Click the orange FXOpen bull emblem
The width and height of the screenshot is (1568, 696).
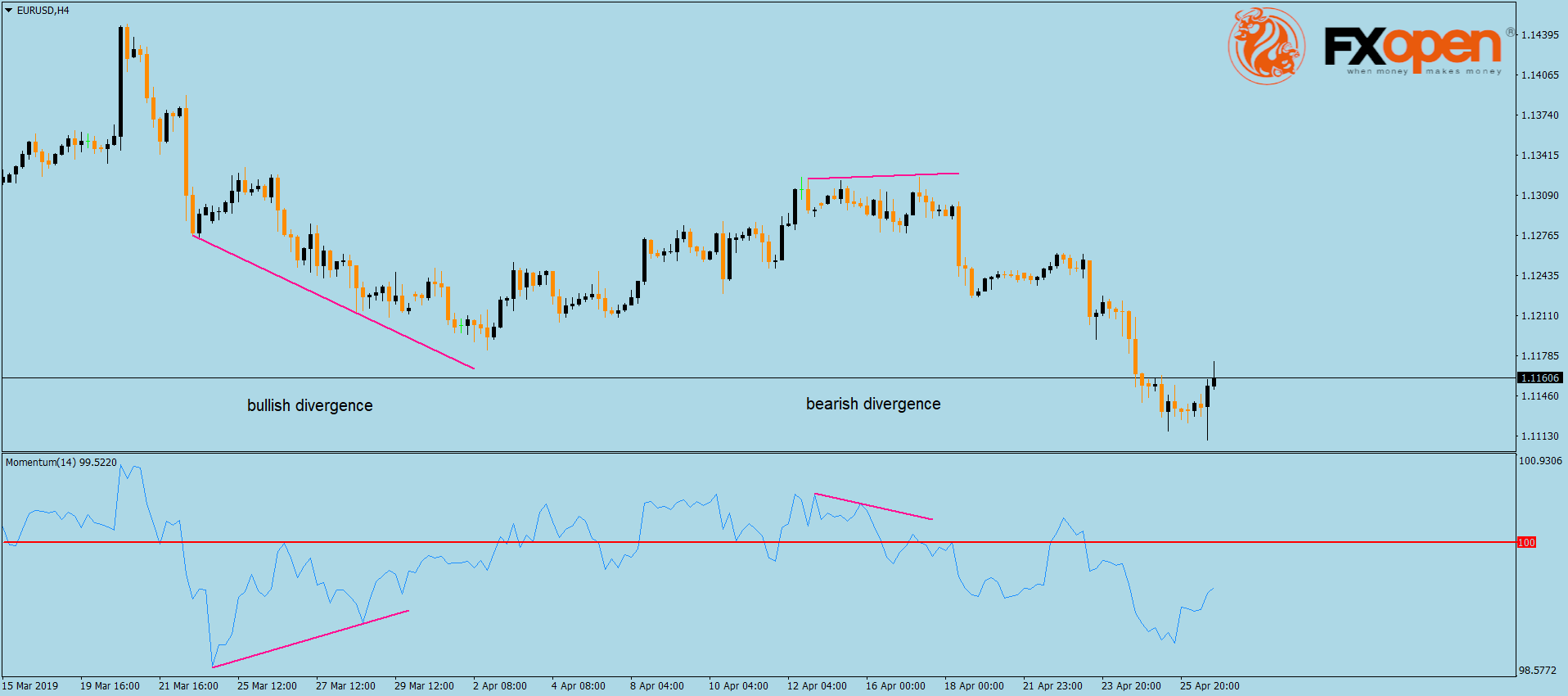tap(1265, 46)
